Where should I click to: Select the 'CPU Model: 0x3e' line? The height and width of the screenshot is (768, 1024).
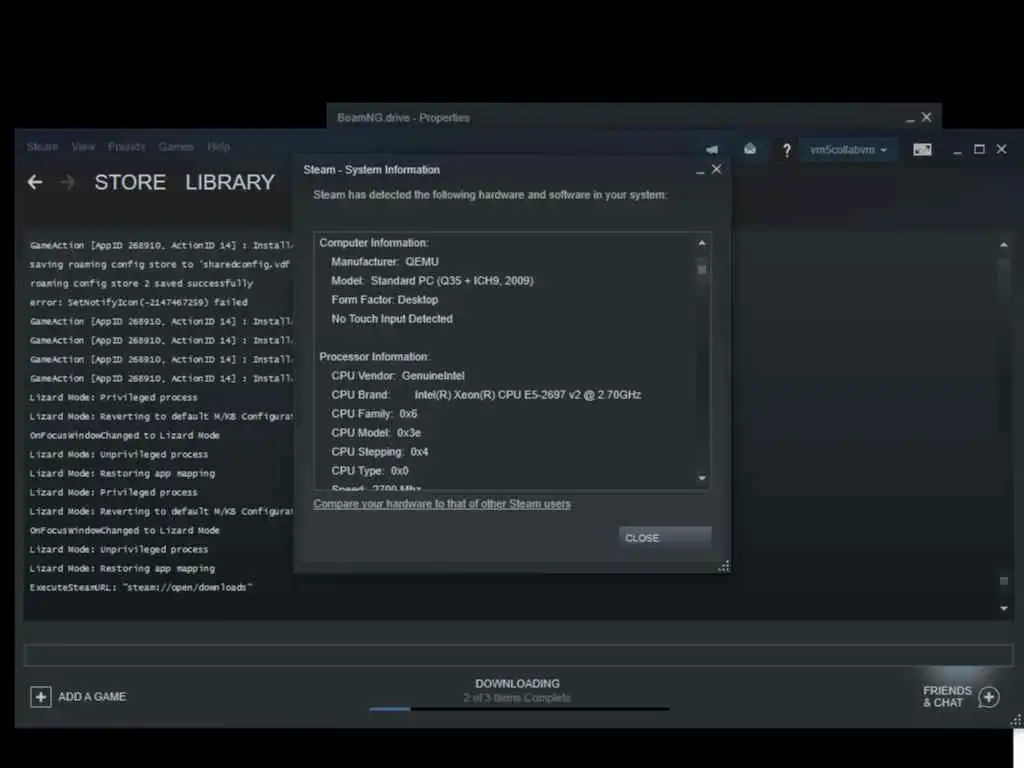click(x=376, y=432)
